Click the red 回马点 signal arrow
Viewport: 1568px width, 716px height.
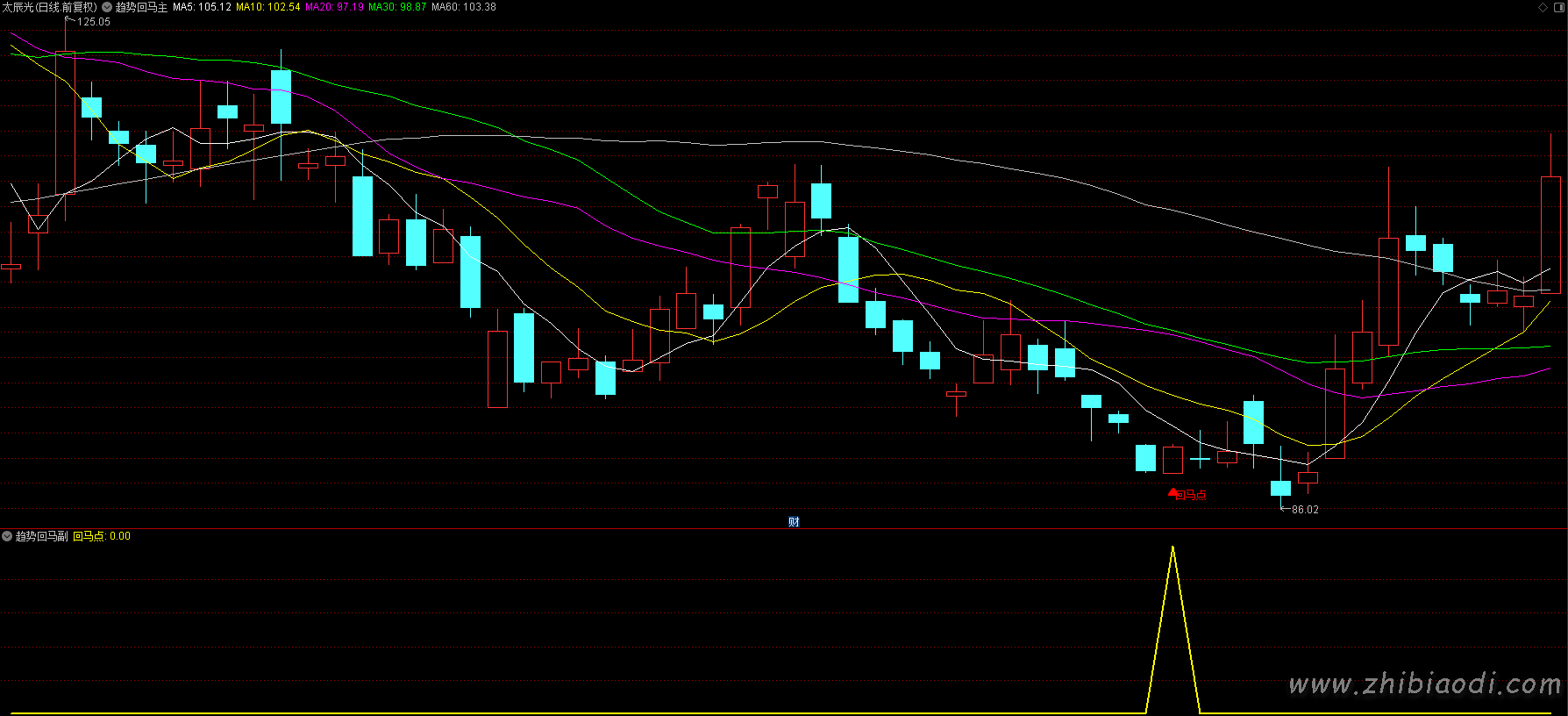coord(1172,492)
